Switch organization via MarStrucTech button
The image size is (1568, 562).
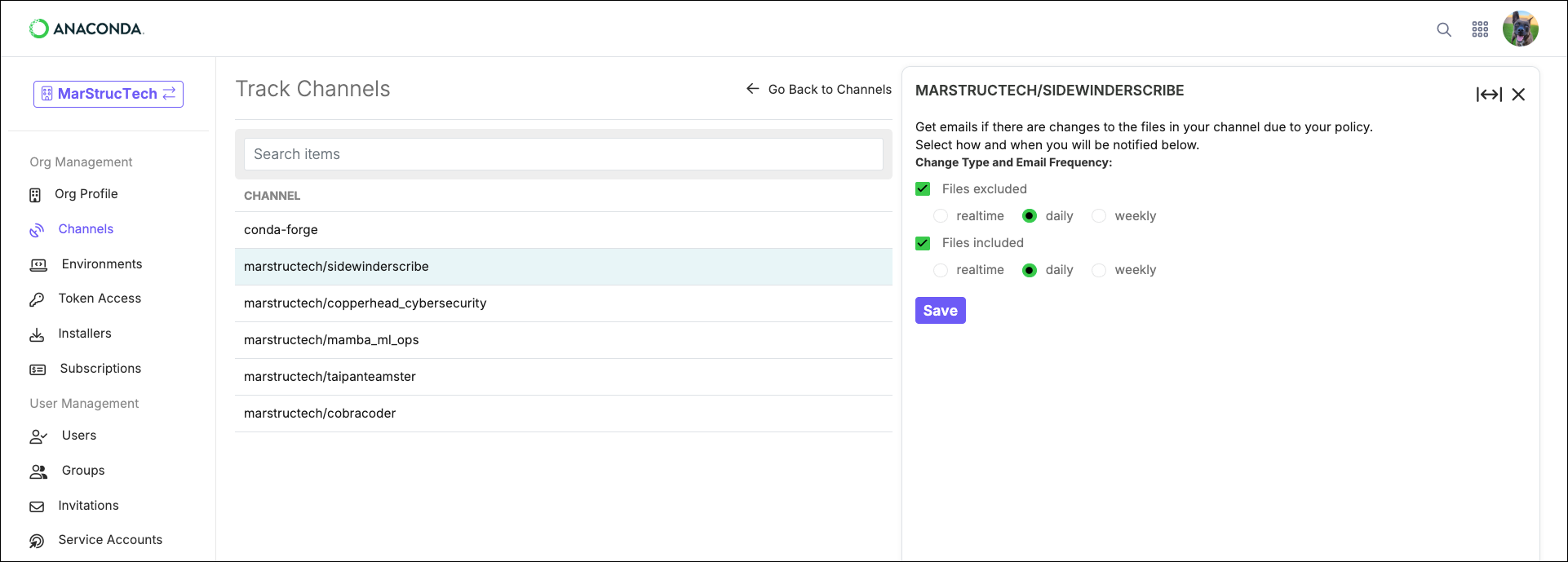pos(109,94)
